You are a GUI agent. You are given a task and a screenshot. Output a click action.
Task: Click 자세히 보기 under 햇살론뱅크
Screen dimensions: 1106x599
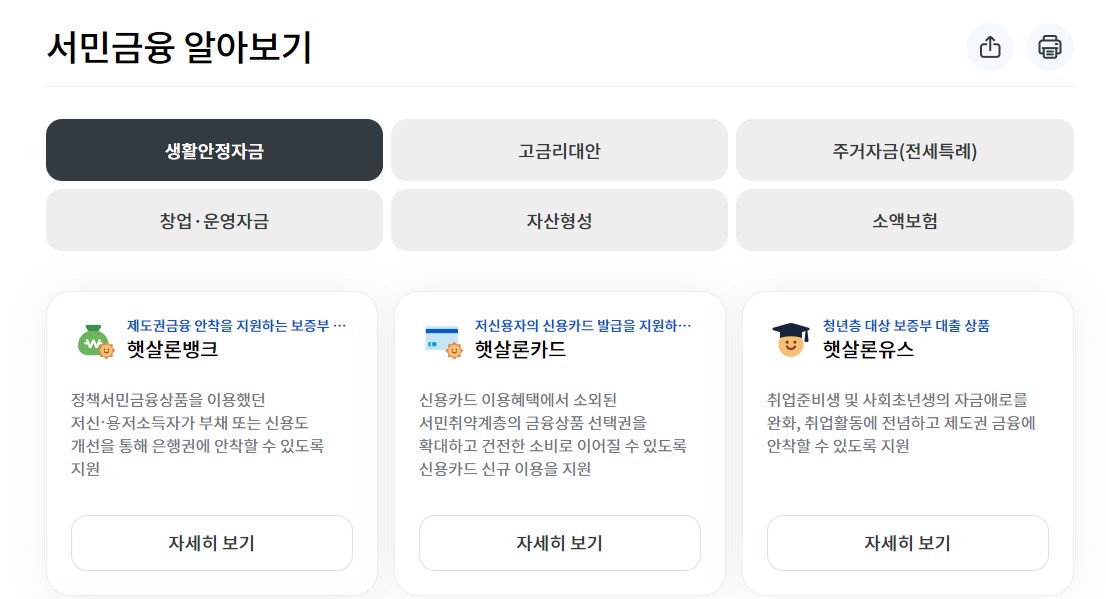tap(211, 543)
